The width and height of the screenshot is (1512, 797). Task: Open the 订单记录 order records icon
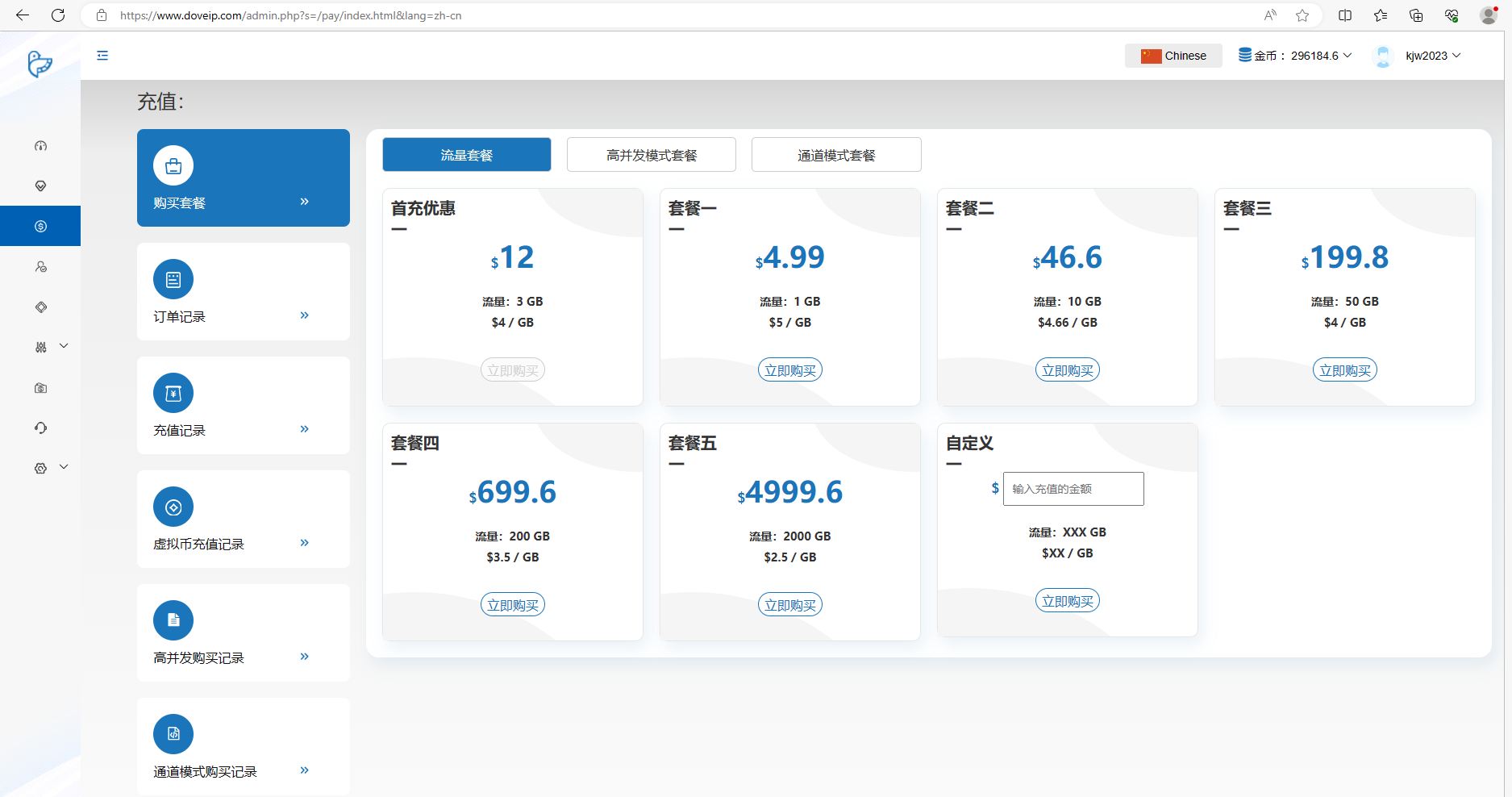pyautogui.click(x=173, y=280)
